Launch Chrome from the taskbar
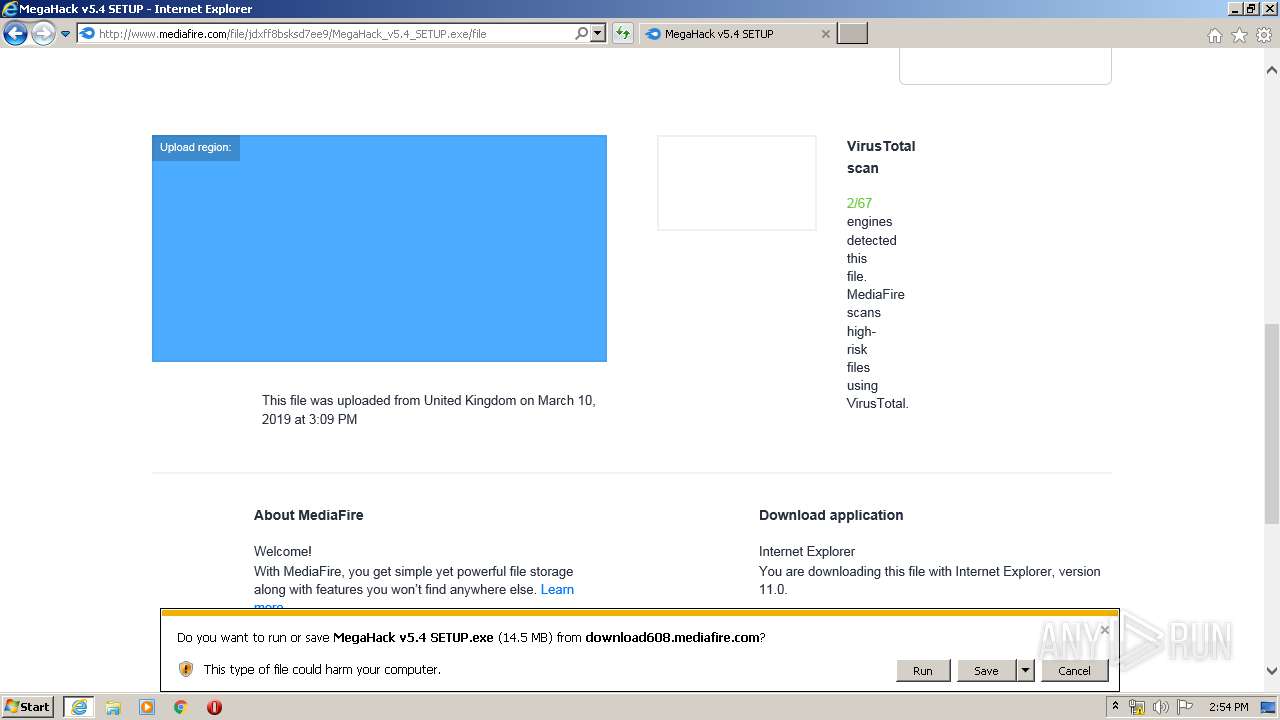The image size is (1280, 720). [x=181, y=707]
